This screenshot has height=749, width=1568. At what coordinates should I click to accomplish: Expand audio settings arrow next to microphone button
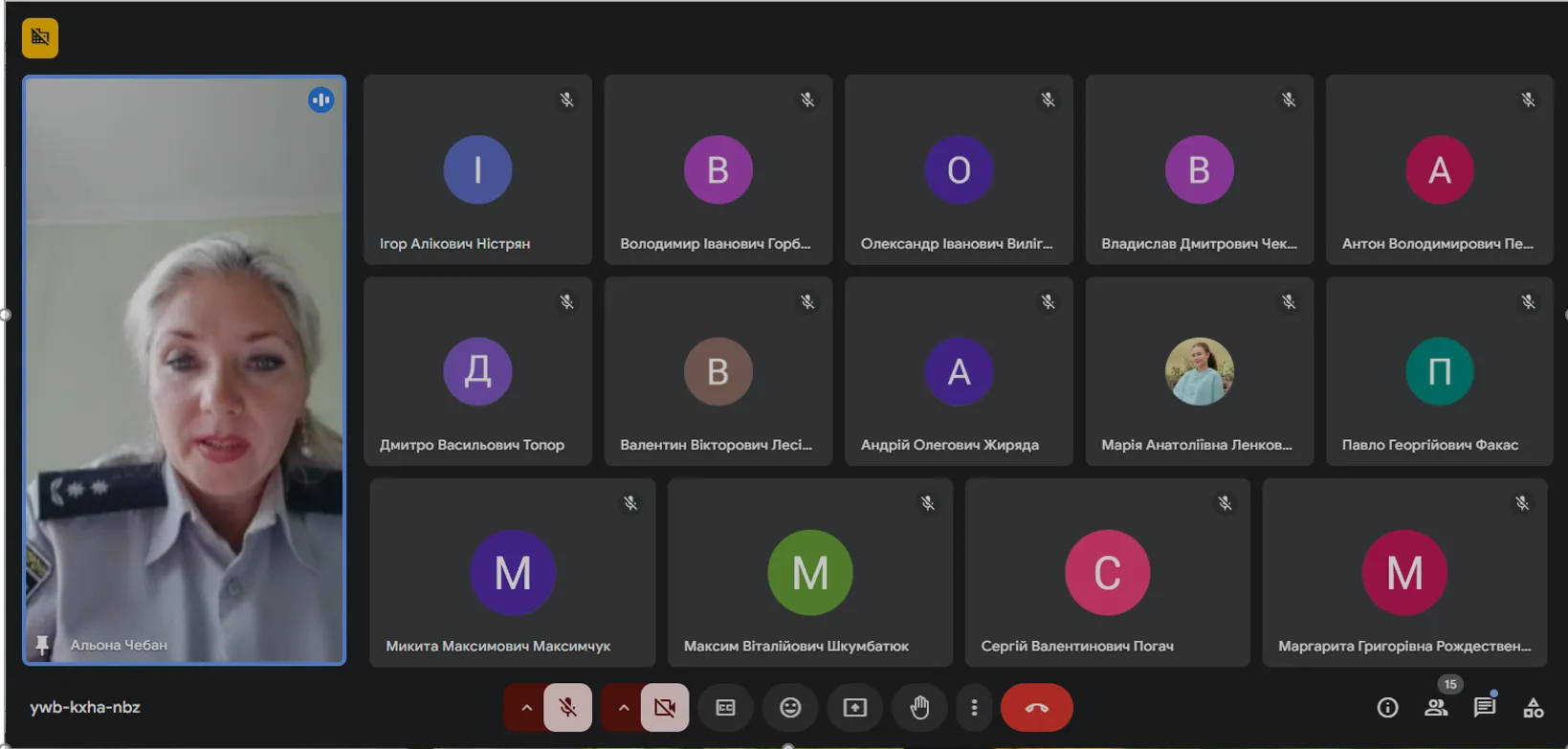click(526, 708)
